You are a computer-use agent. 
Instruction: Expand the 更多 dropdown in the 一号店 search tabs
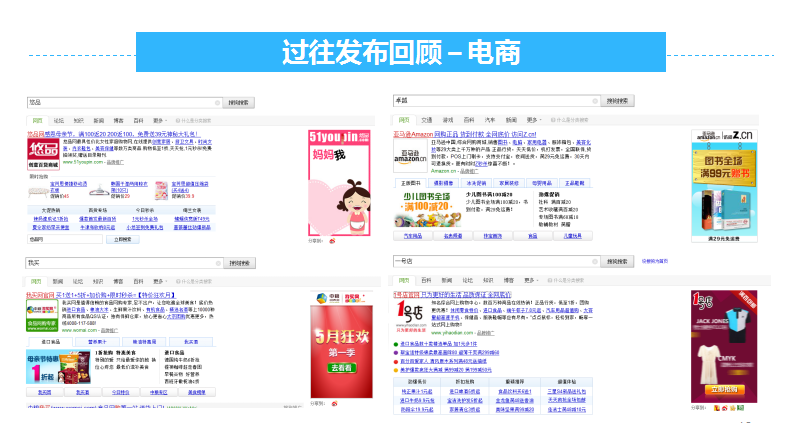pos(531,280)
